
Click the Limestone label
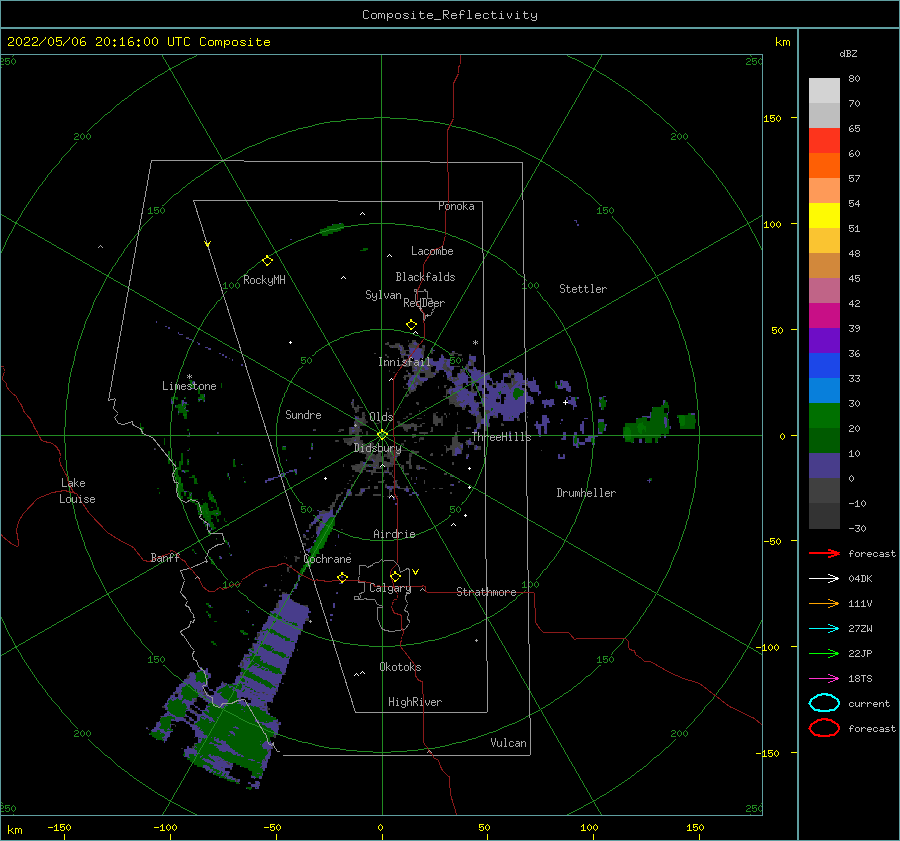(189, 386)
